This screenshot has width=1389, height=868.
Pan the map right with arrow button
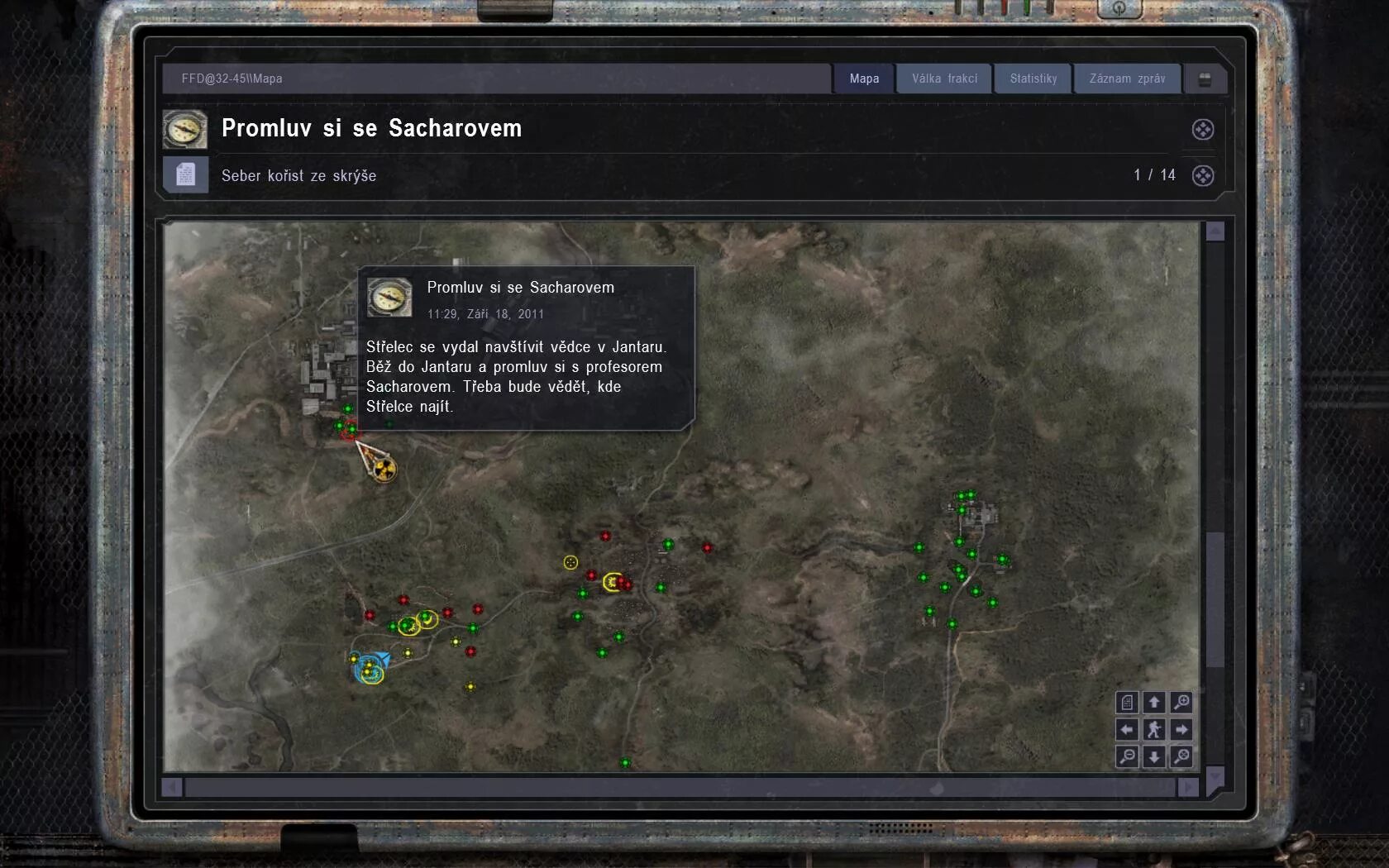point(1181,730)
